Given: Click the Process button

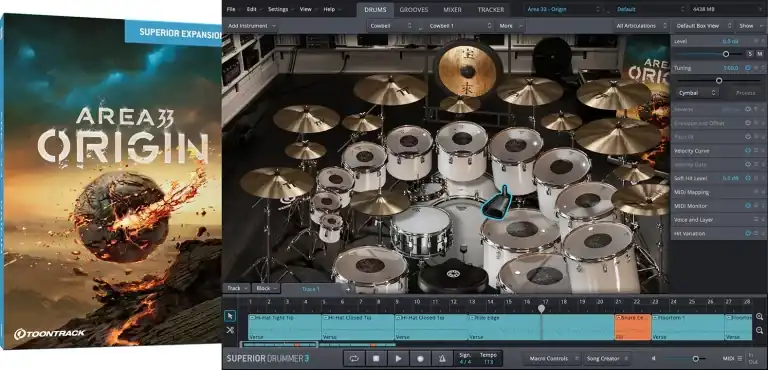Looking at the screenshot, I should [745, 93].
